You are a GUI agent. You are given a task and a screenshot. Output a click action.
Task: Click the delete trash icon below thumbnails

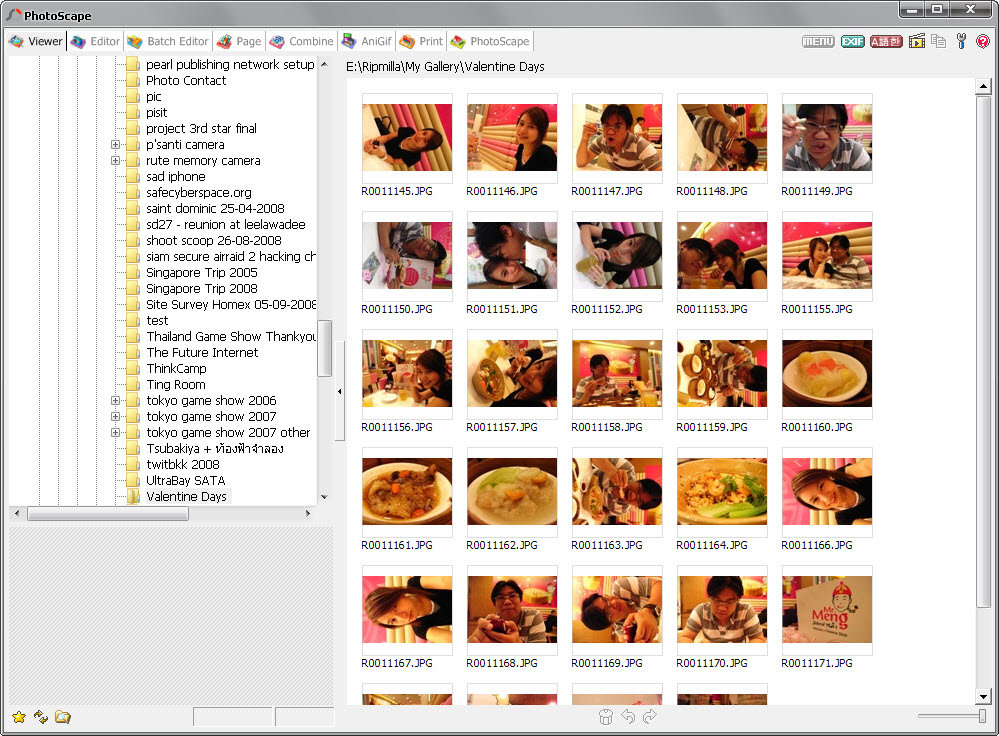(605, 717)
